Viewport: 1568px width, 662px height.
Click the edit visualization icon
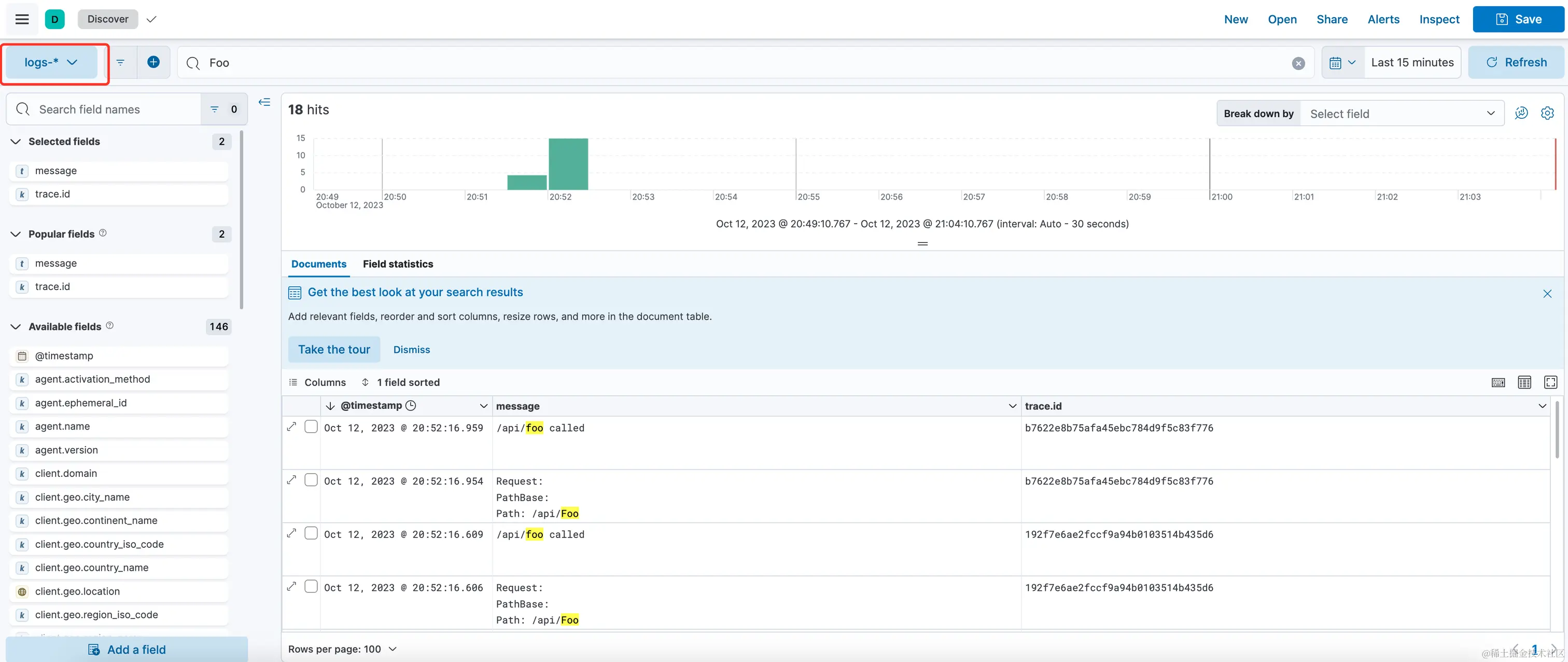point(1521,113)
